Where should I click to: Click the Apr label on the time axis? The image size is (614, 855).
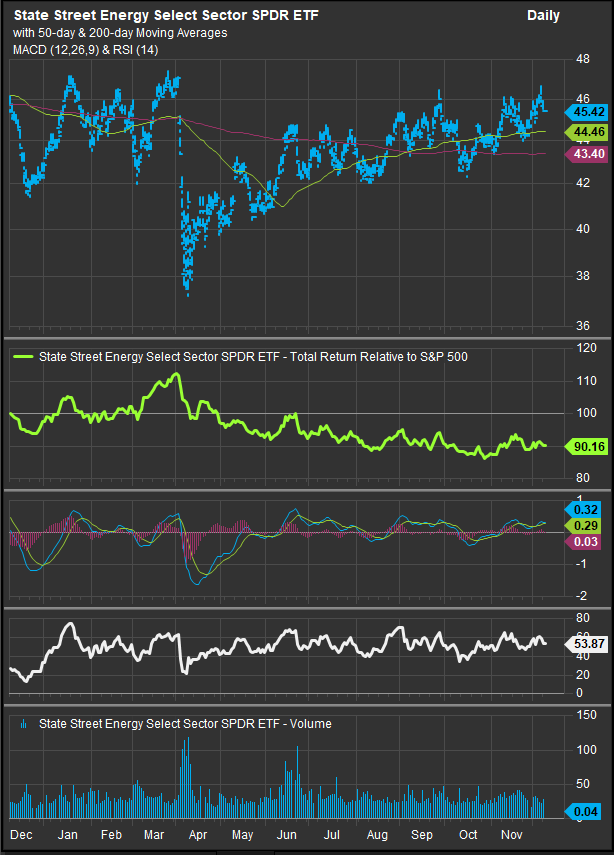[x=197, y=833]
